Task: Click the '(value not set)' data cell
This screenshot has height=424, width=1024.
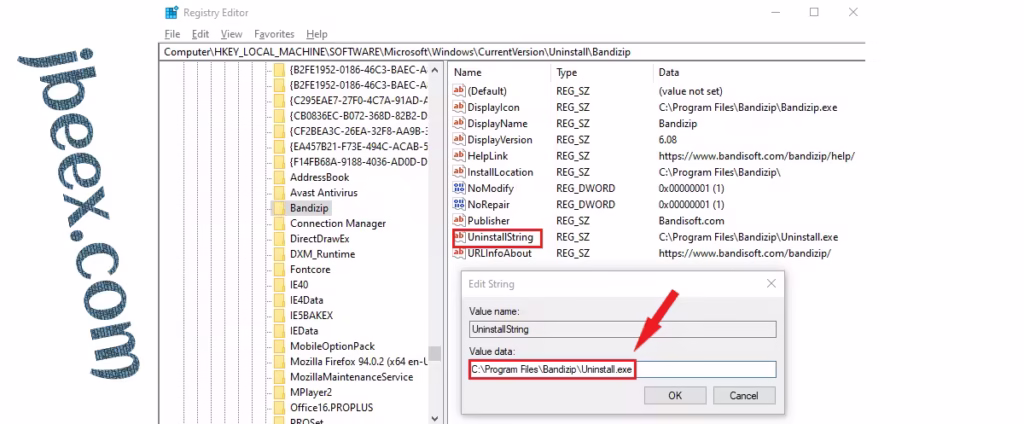Action: [690, 91]
